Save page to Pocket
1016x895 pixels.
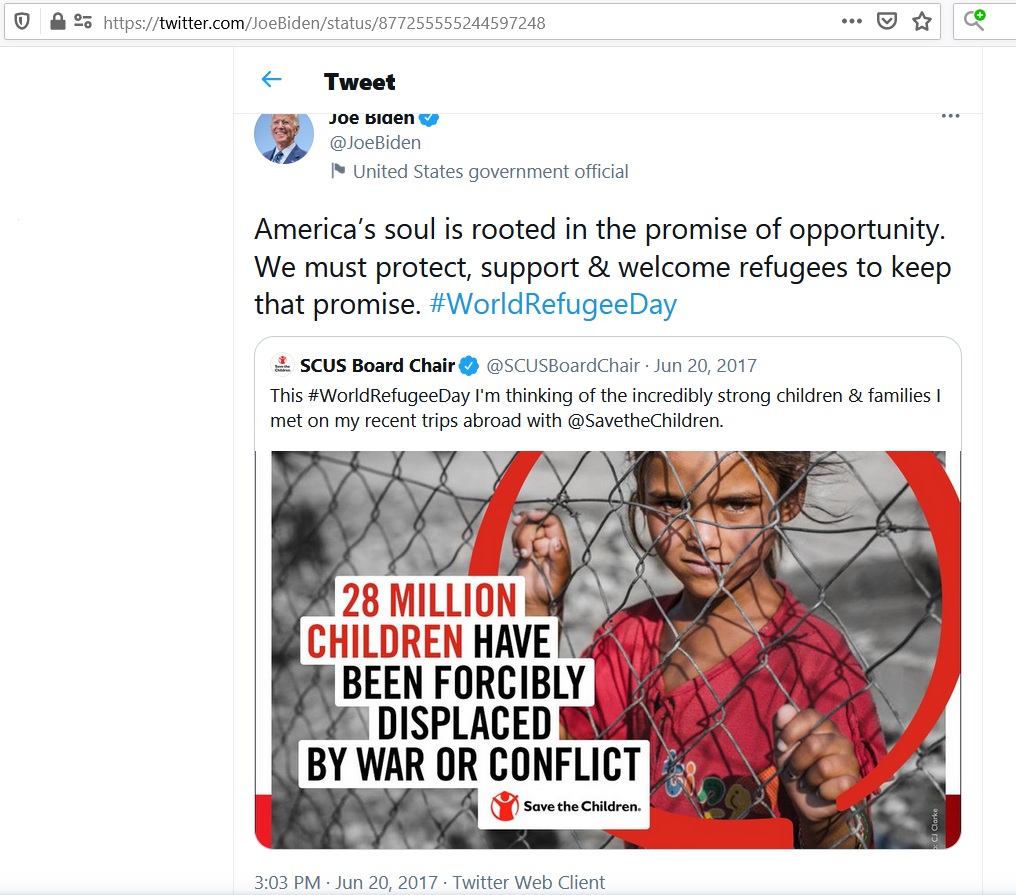[886, 21]
